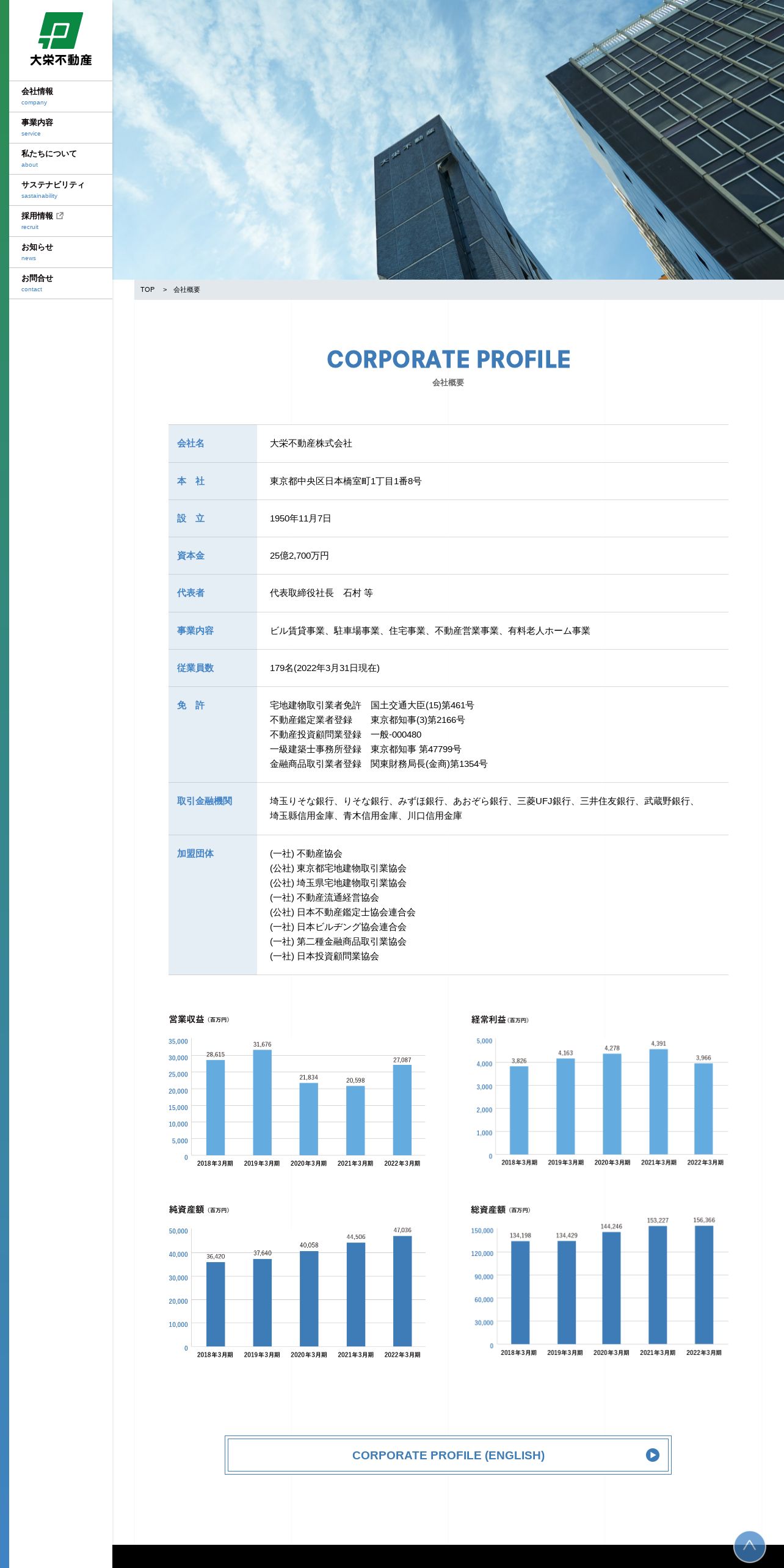This screenshot has width=784, height=1568.
Task: Click the 総資産額 chart title
Action: [501, 1209]
